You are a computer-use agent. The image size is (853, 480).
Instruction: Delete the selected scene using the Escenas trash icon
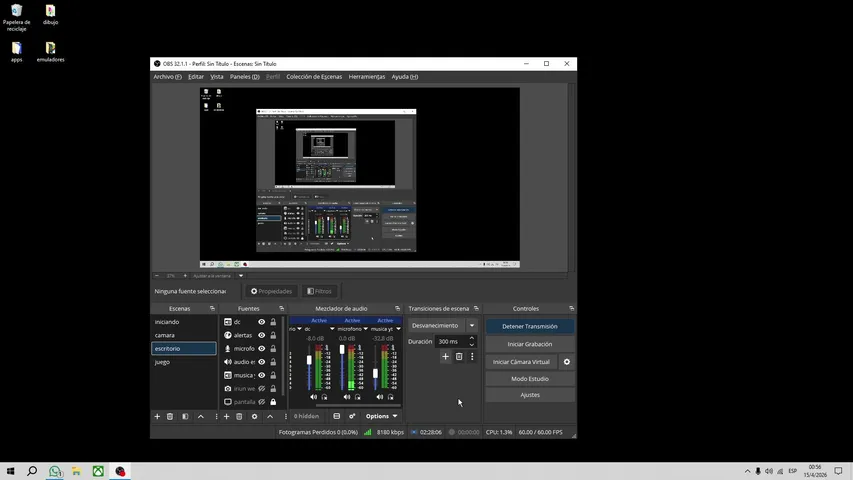(170, 416)
